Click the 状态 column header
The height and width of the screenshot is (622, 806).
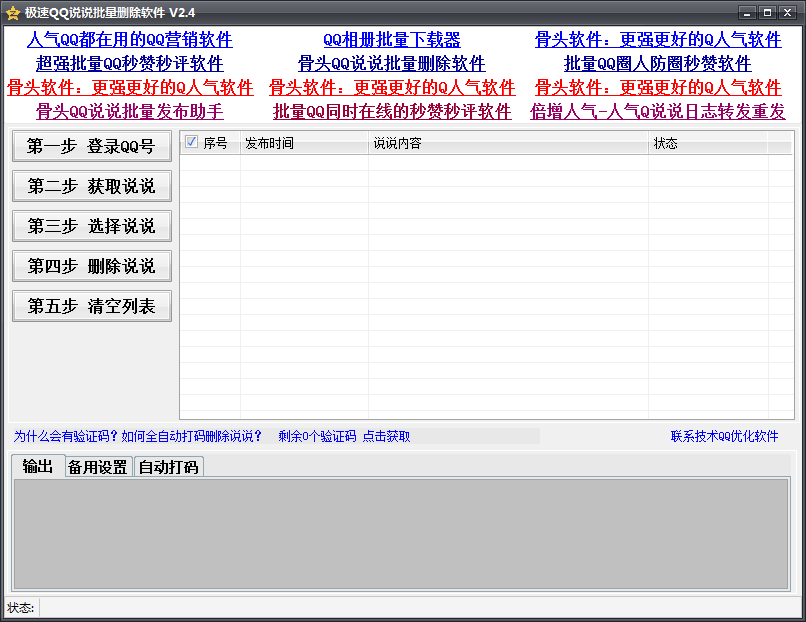[708, 143]
